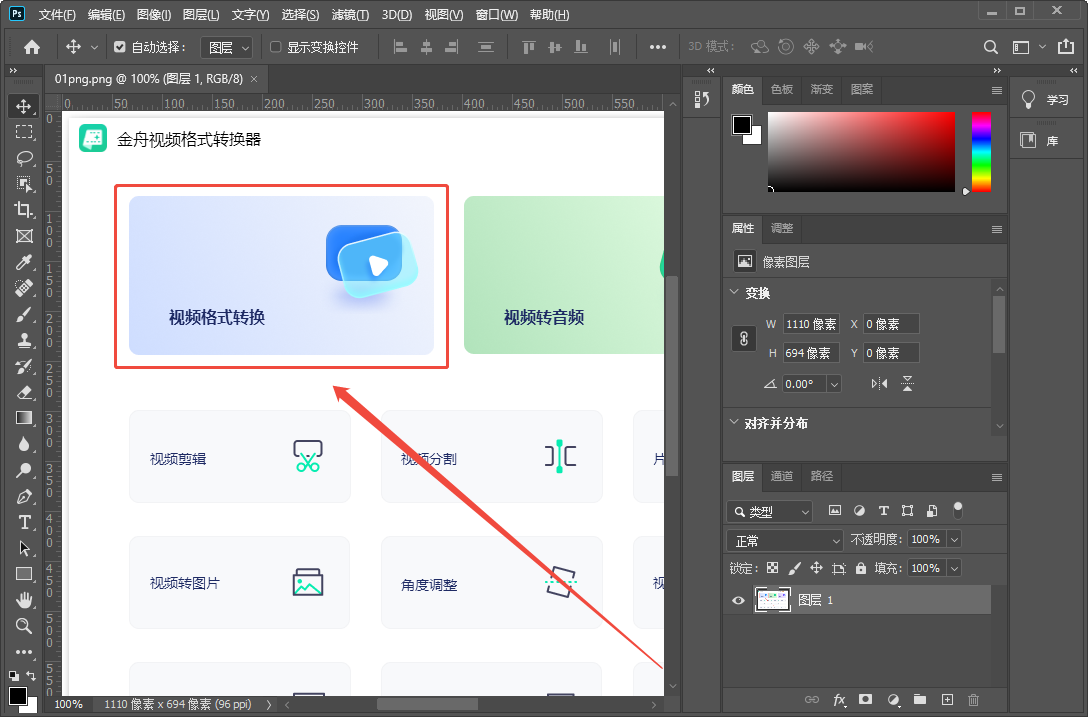Select the Zoom tool
The height and width of the screenshot is (717, 1088).
[x=24, y=625]
